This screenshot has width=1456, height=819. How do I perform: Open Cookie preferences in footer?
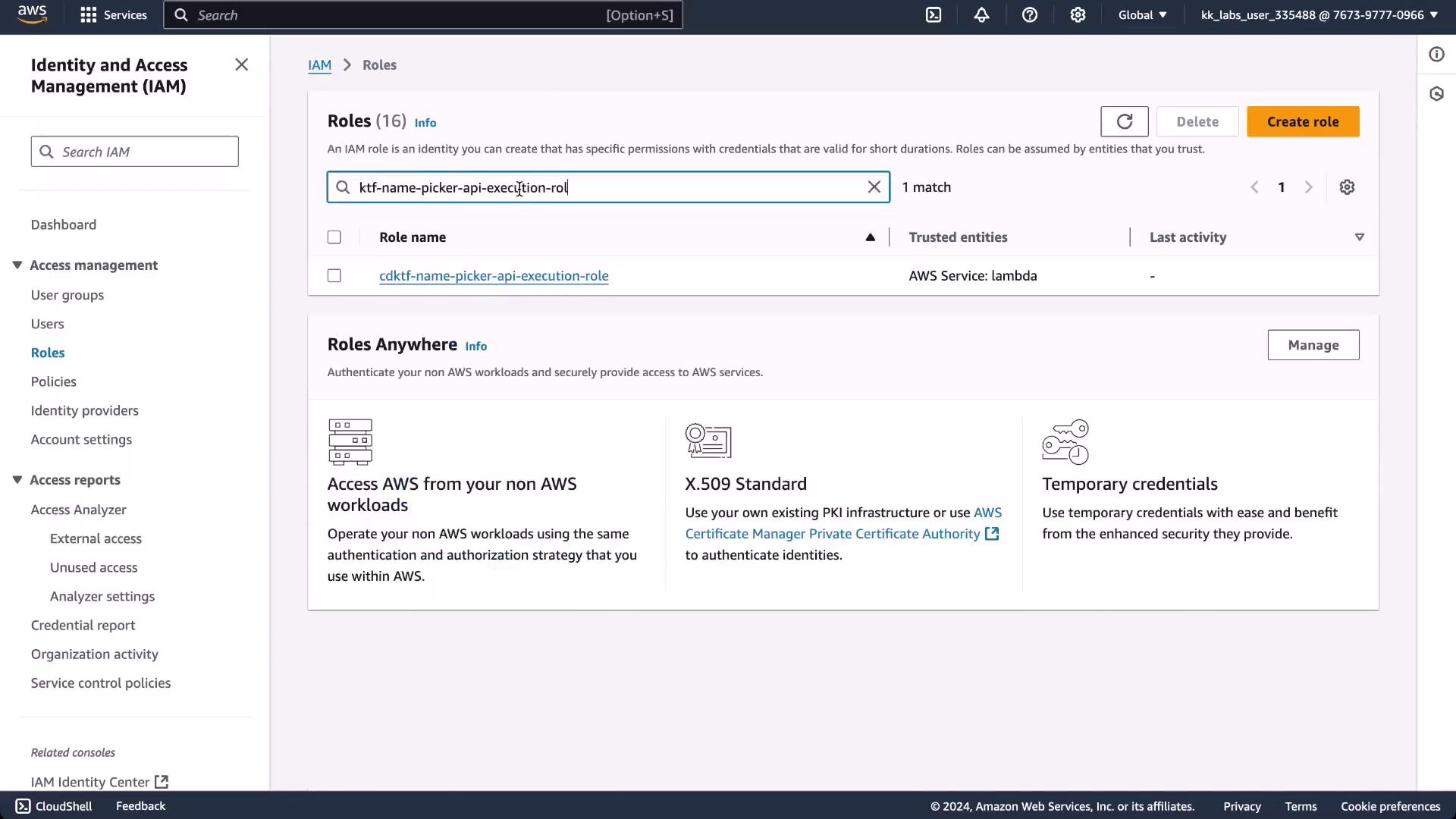1390,806
